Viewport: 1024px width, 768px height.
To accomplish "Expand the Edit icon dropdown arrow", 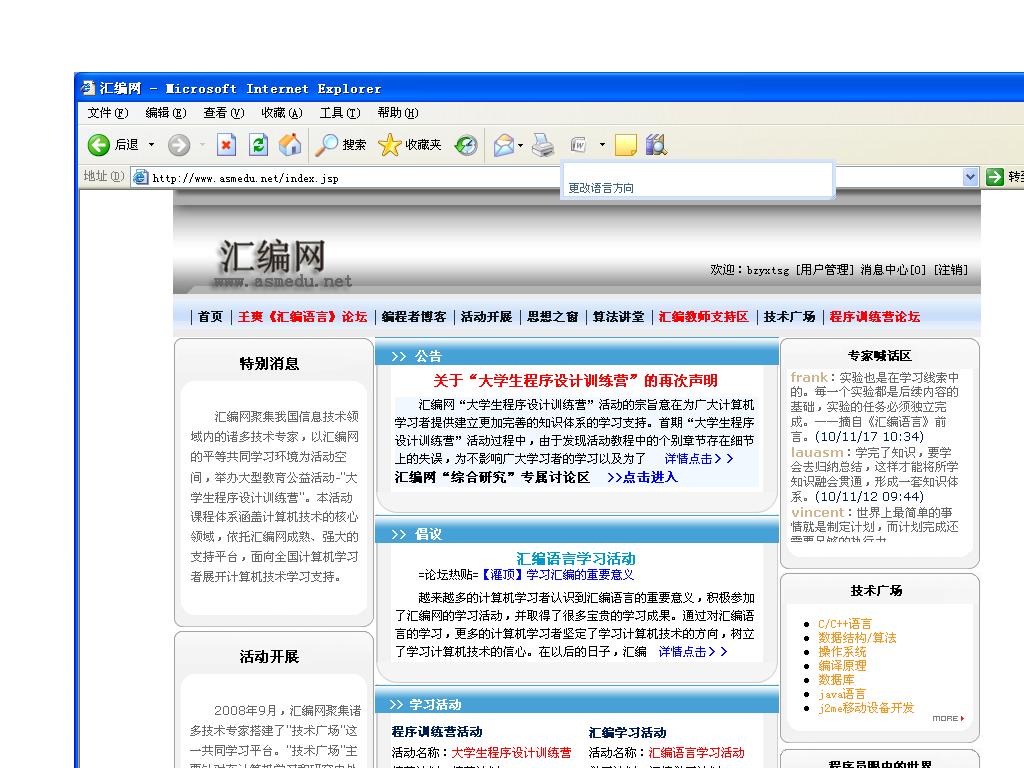I will tap(602, 145).
